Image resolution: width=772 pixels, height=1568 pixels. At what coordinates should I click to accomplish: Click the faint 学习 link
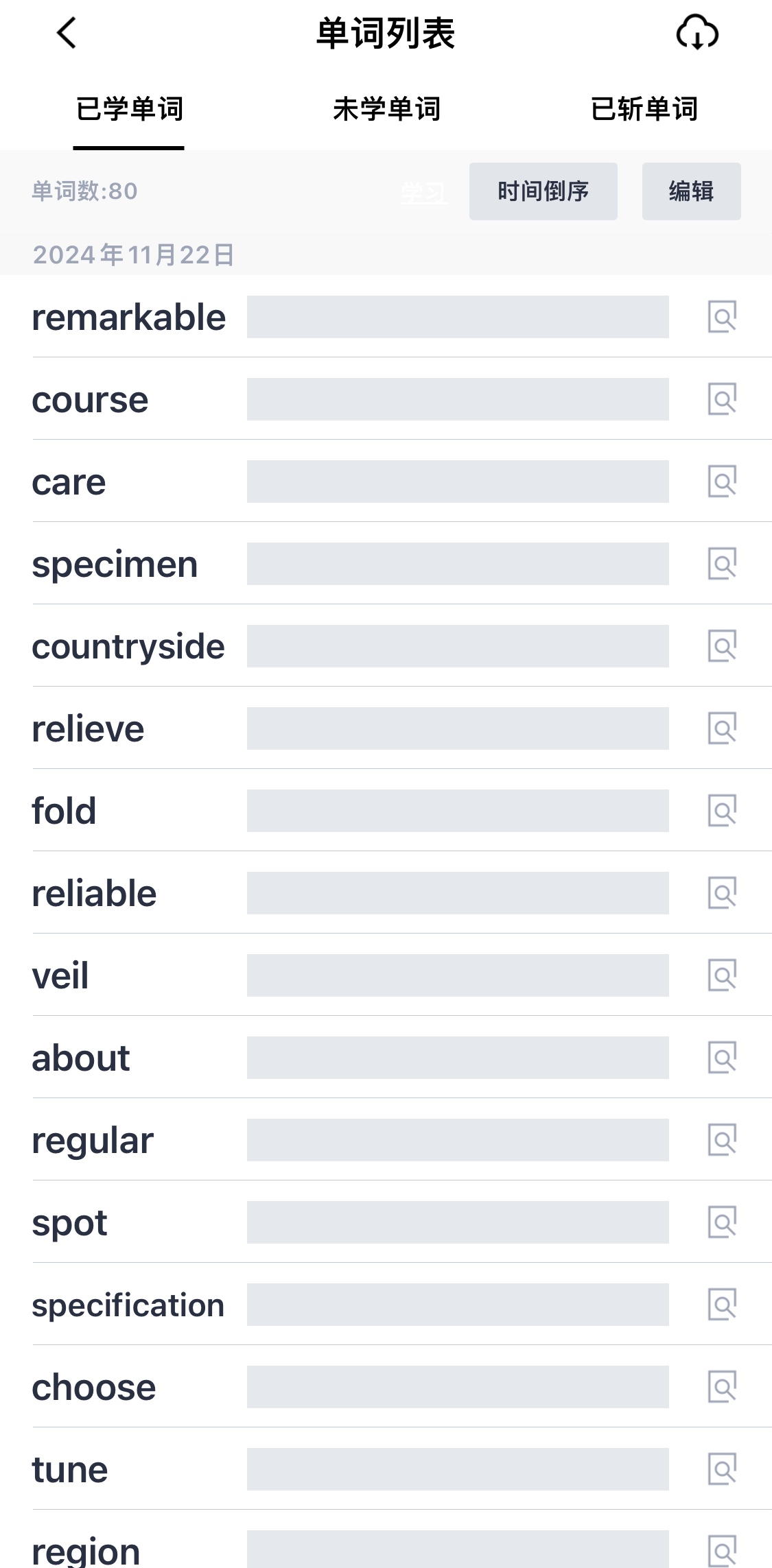pos(424,193)
